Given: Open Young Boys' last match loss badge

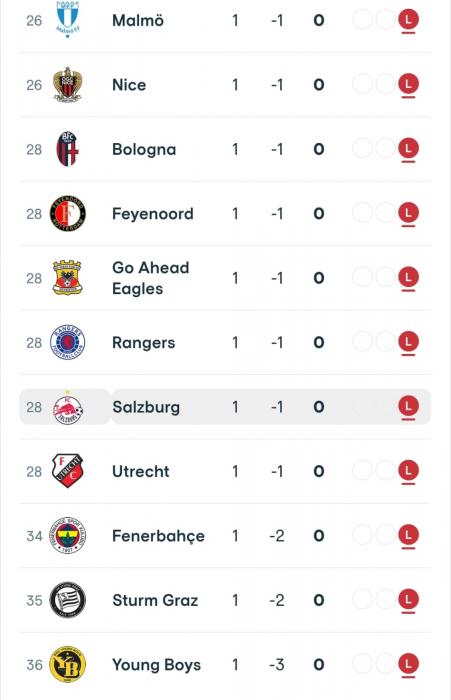Looking at the screenshot, I should (x=408, y=664).
